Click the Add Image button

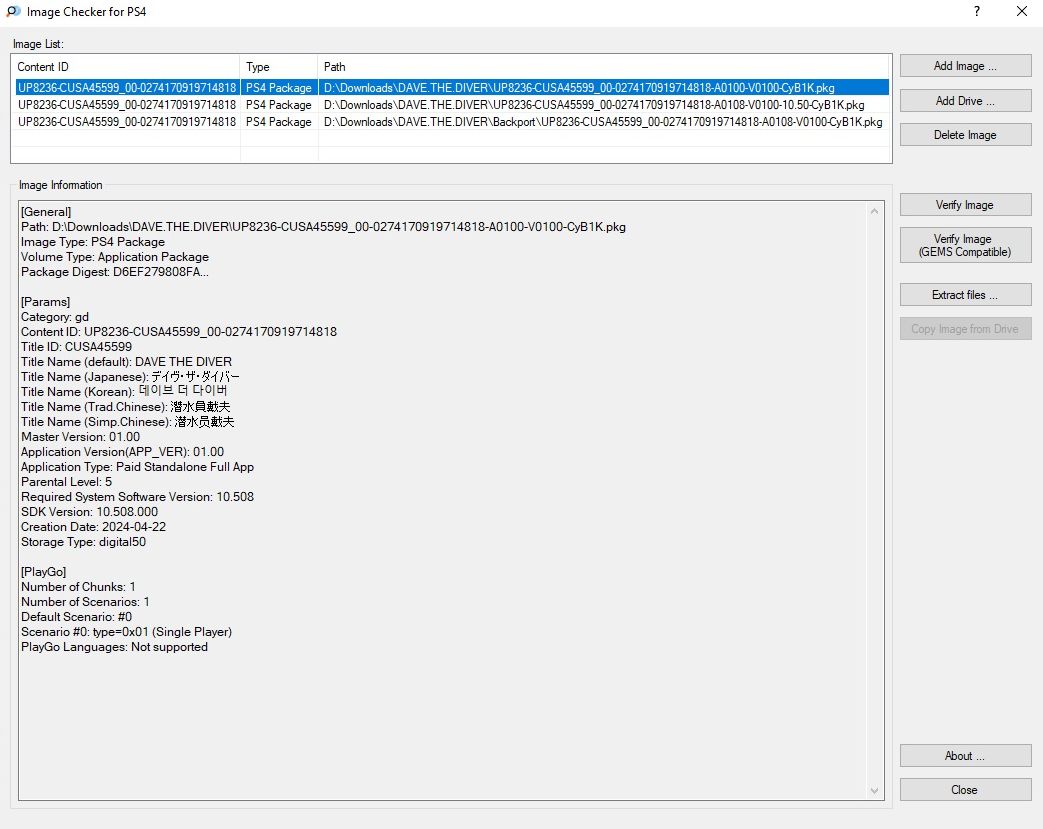point(965,66)
